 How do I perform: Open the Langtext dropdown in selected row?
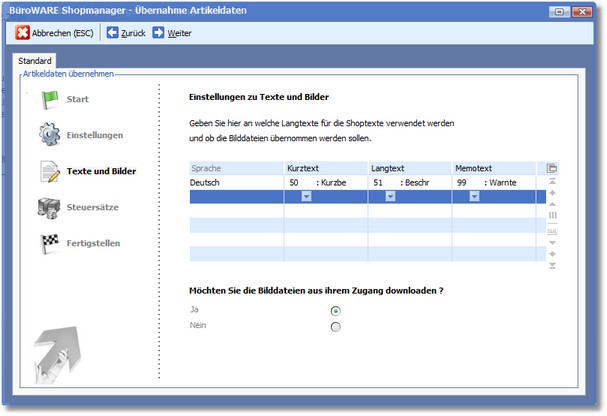[390, 198]
